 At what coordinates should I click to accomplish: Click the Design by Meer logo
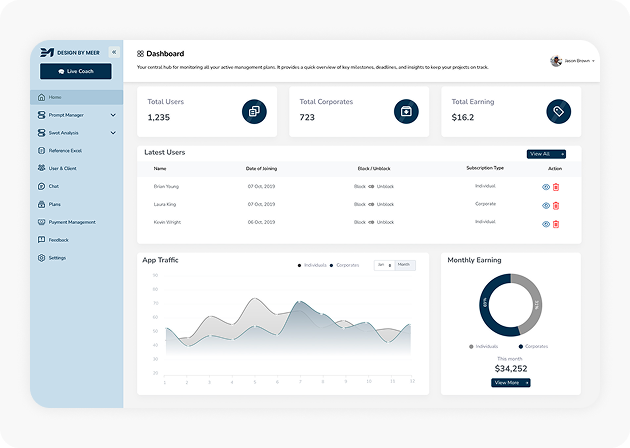(70, 53)
